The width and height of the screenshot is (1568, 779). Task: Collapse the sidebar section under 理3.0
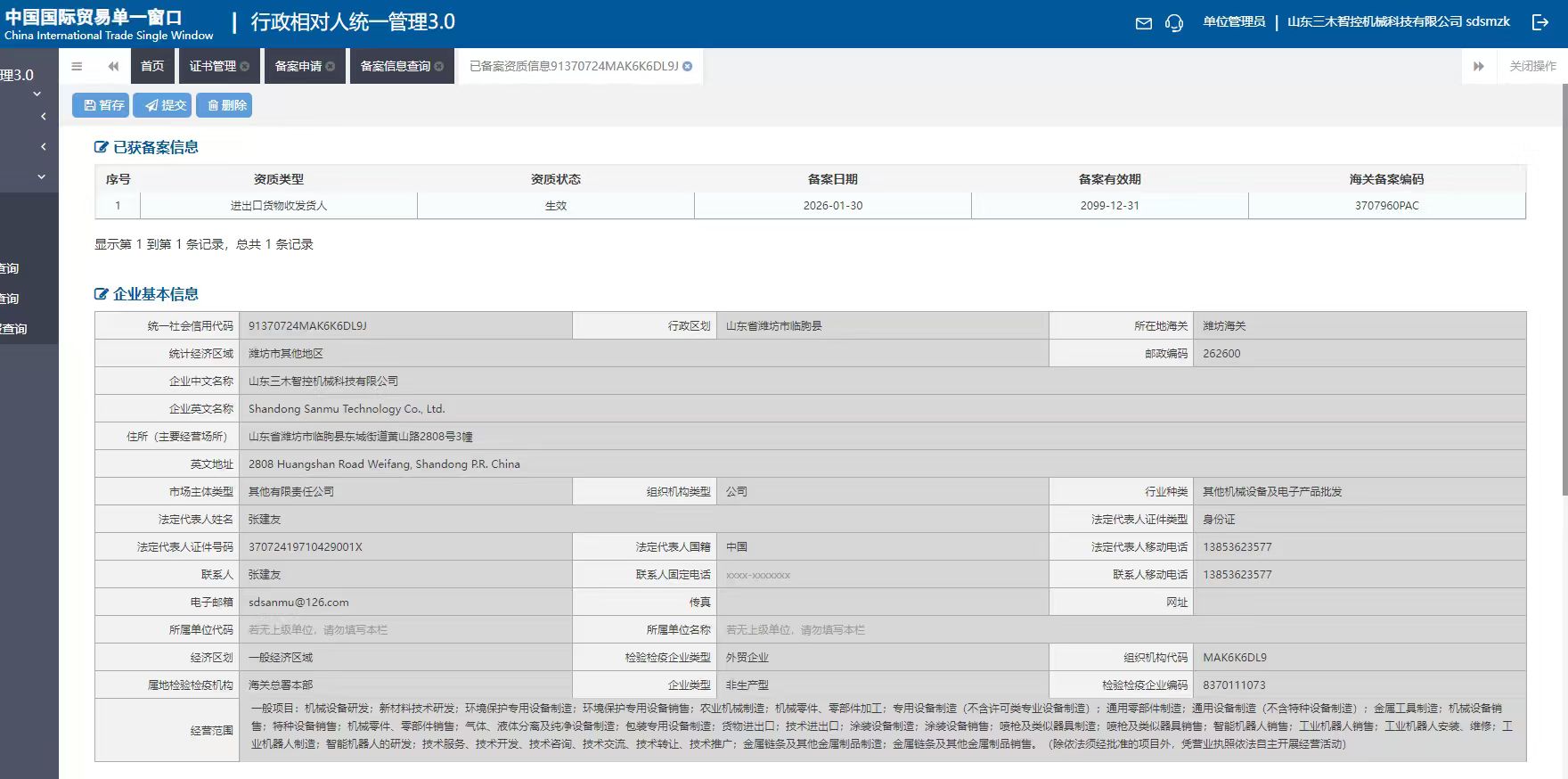click(37, 94)
